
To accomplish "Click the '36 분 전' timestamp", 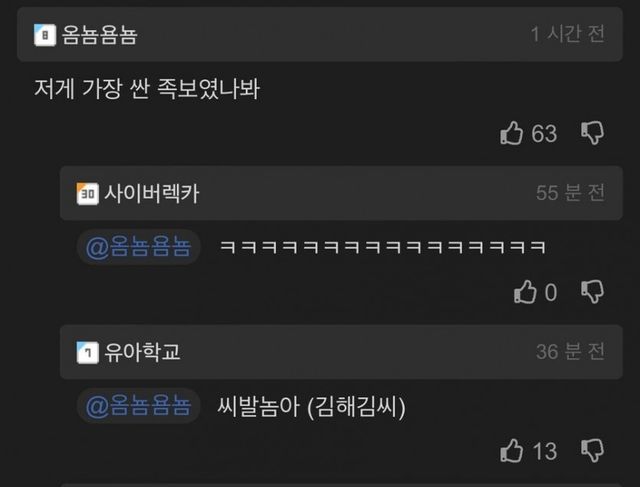I will tap(570, 351).
